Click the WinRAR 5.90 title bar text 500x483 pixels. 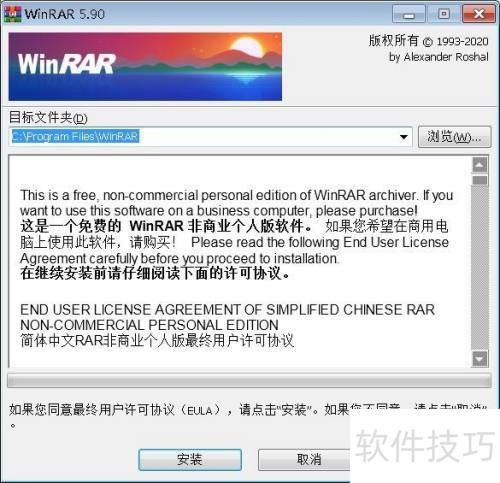coord(65,14)
